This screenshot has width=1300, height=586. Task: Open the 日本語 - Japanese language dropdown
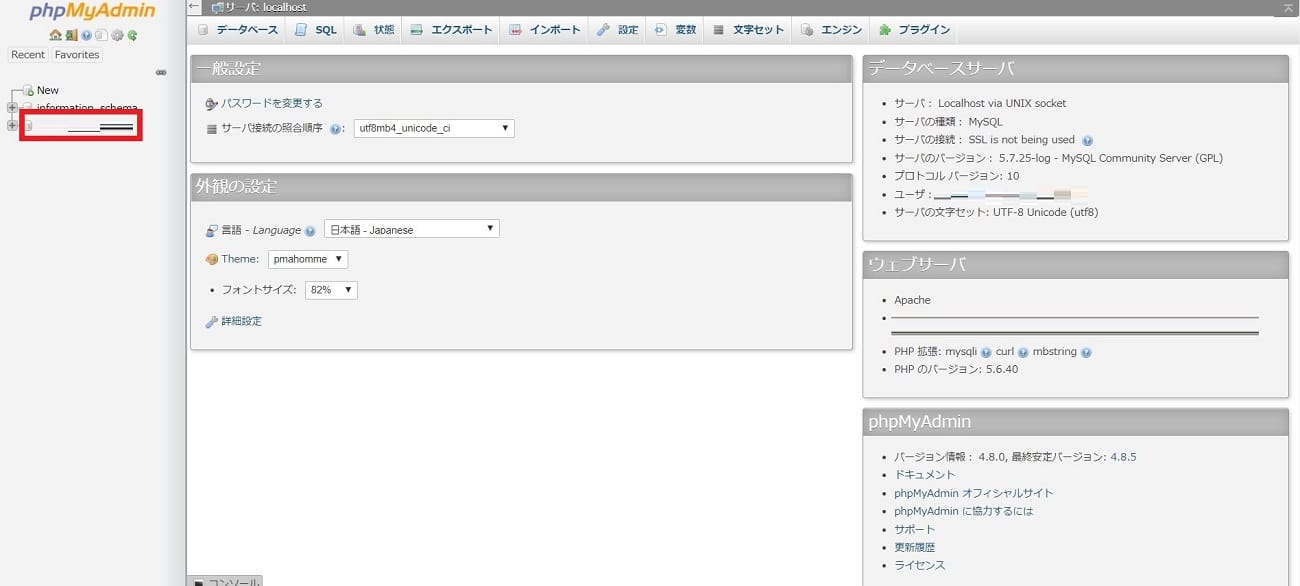411,229
